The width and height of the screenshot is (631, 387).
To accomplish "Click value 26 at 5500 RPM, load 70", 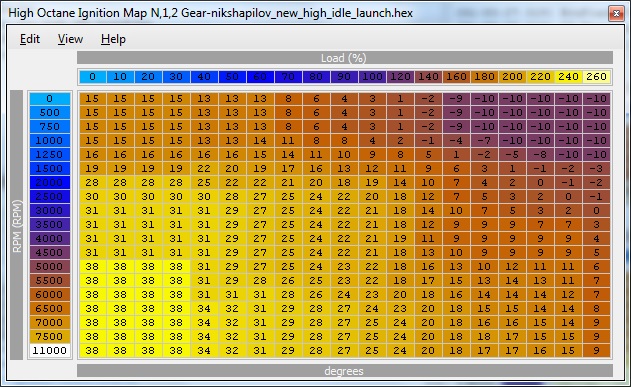I will tap(288, 280).
